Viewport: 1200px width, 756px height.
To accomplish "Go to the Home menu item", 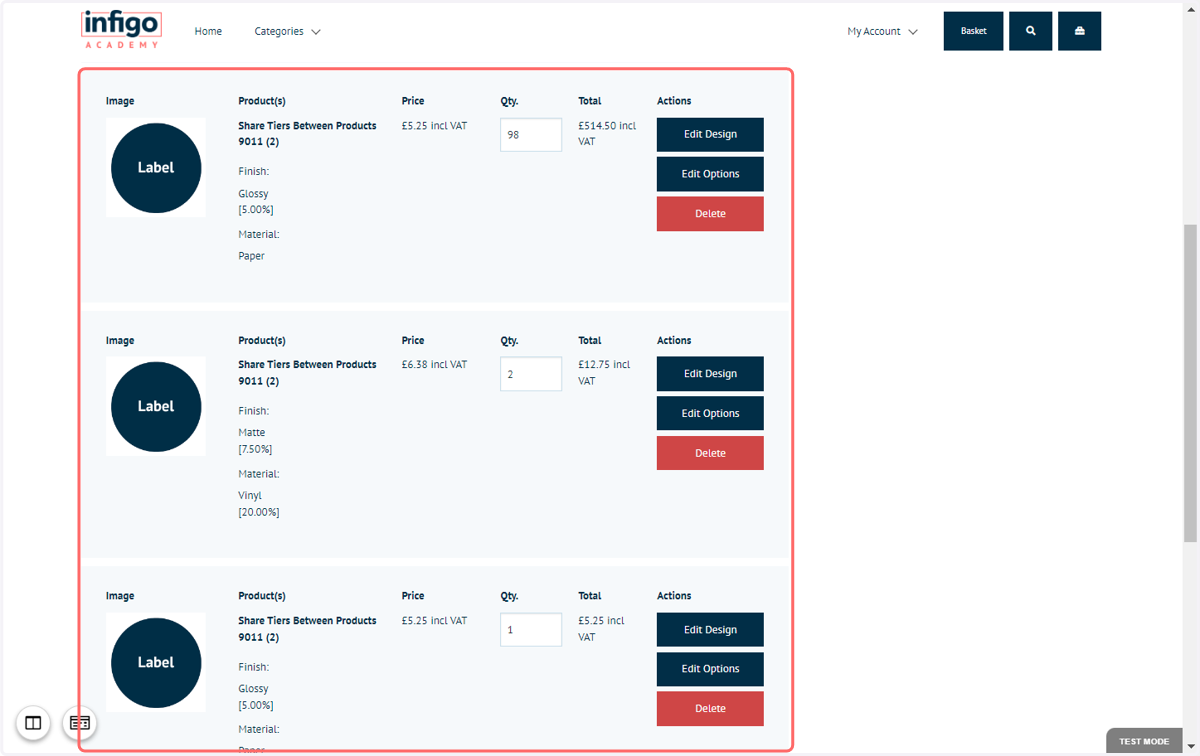I will (x=208, y=31).
